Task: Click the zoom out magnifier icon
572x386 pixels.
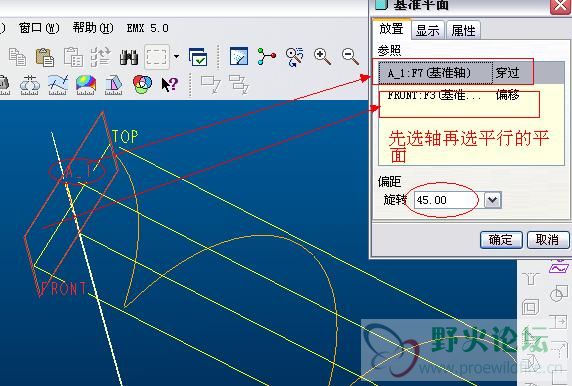Action: 350,57
